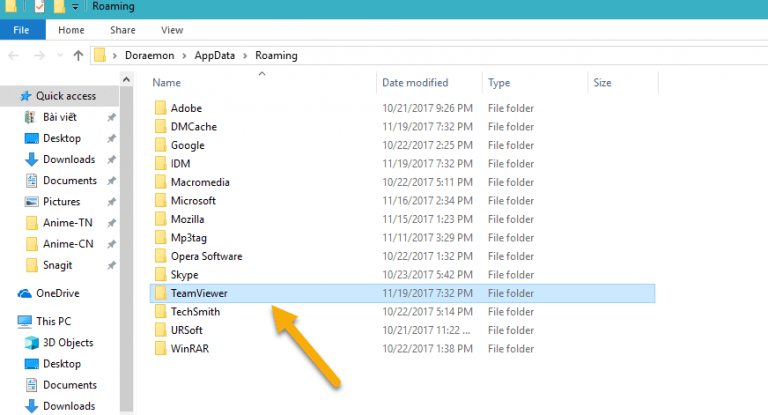Click the Up arrow to go to the parent folder
Image resolution: width=768 pixels, height=415 pixels.
click(x=78, y=55)
